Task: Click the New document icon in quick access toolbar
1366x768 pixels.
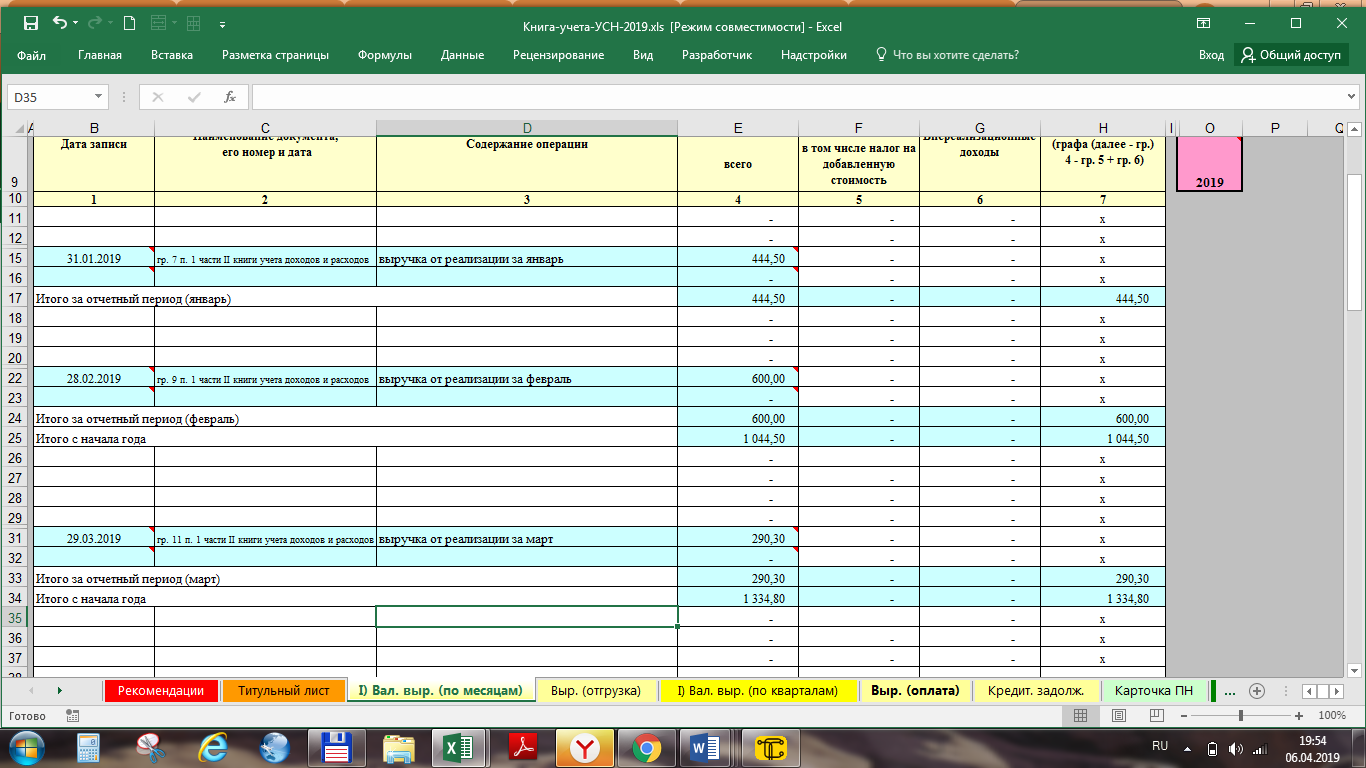Action: [x=129, y=23]
